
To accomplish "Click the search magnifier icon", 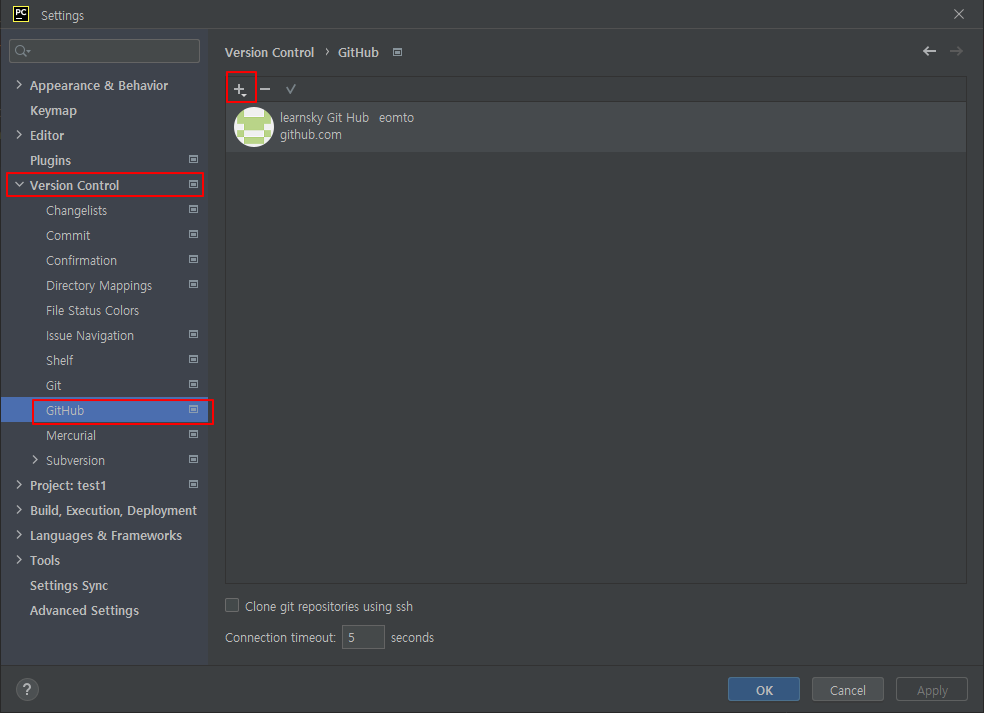I will tap(22, 51).
